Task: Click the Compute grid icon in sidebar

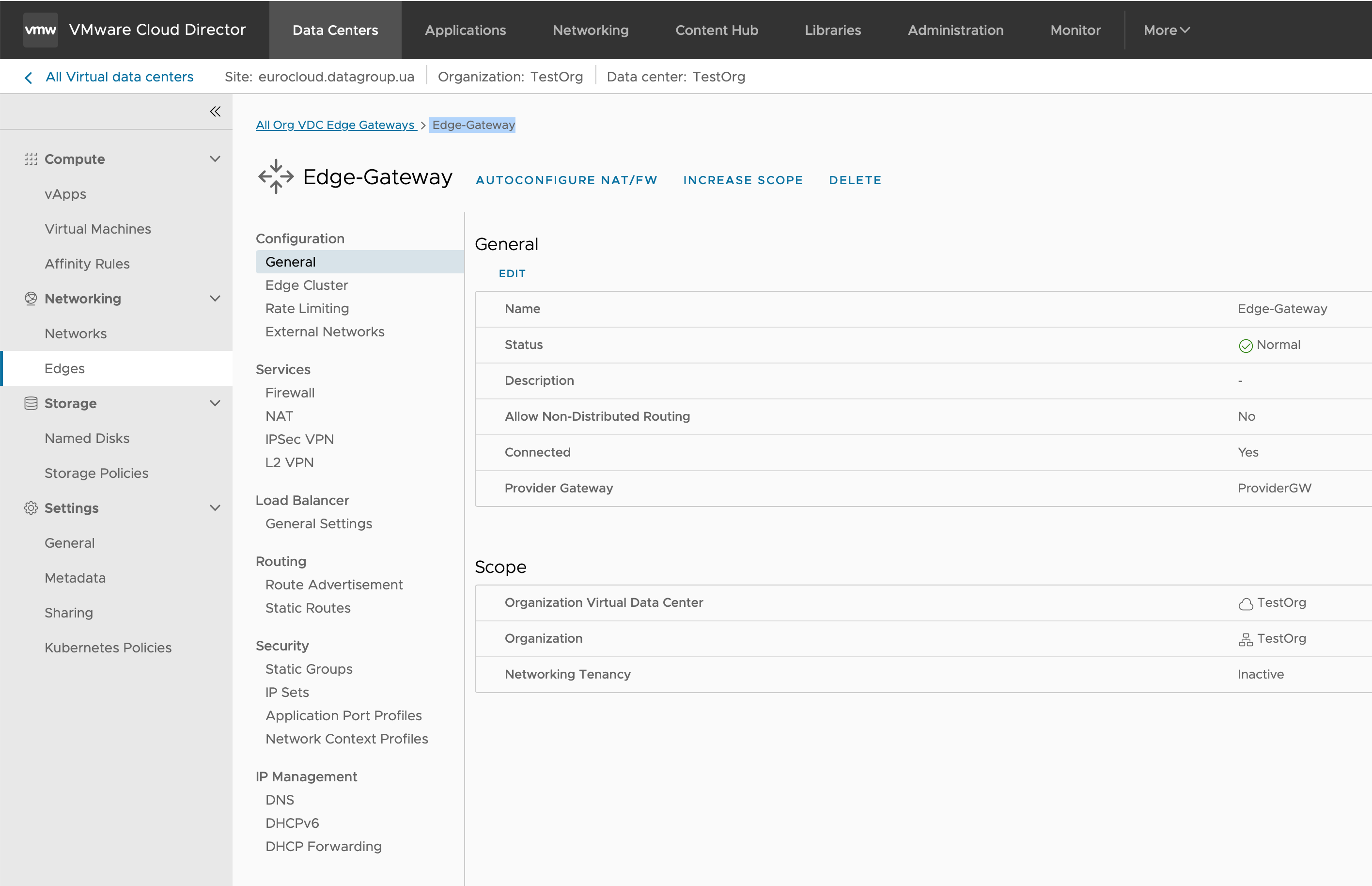Action: (x=31, y=159)
